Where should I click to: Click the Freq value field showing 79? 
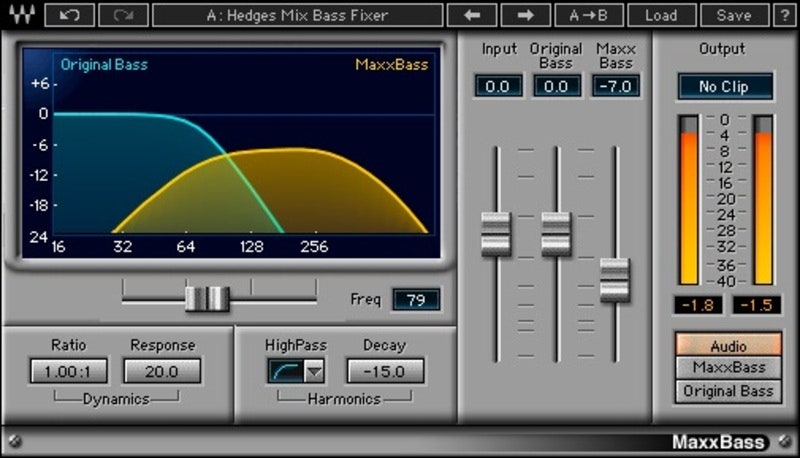415,299
